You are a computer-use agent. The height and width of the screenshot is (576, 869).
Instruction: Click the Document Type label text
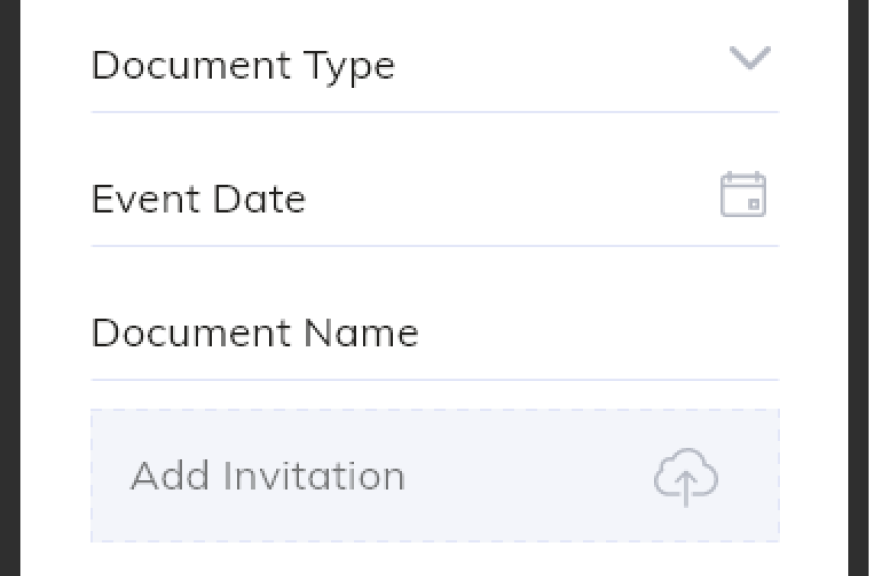pos(243,67)
